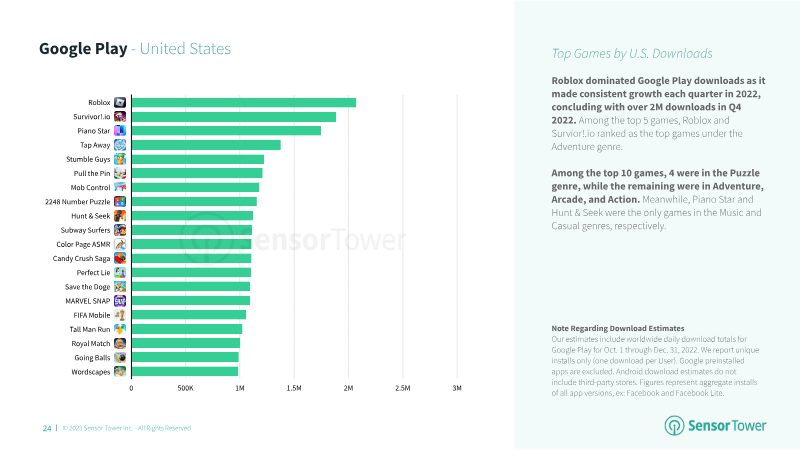800x450 pixels.
Task: Click the Stumble Guys game icon
Action: pyautogui.click(x=120, y=159)
